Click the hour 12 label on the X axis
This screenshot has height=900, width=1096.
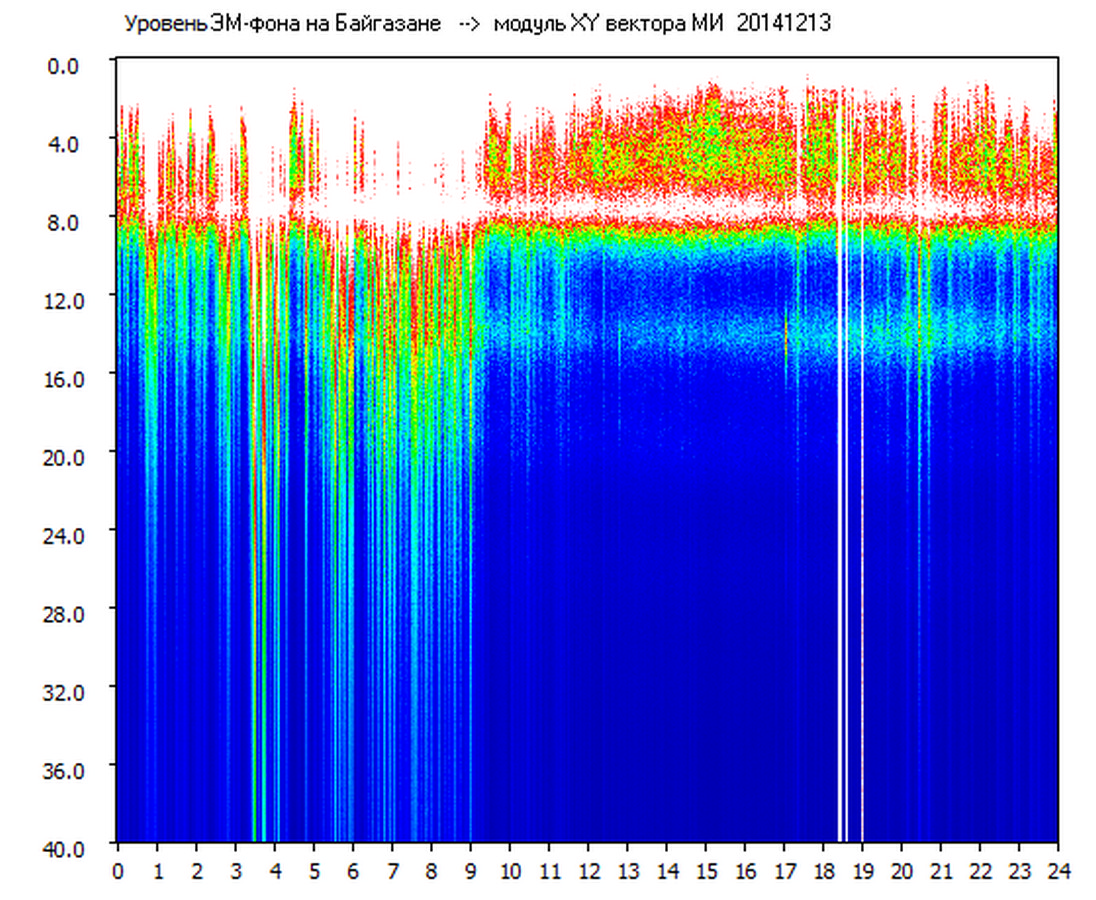589,870
